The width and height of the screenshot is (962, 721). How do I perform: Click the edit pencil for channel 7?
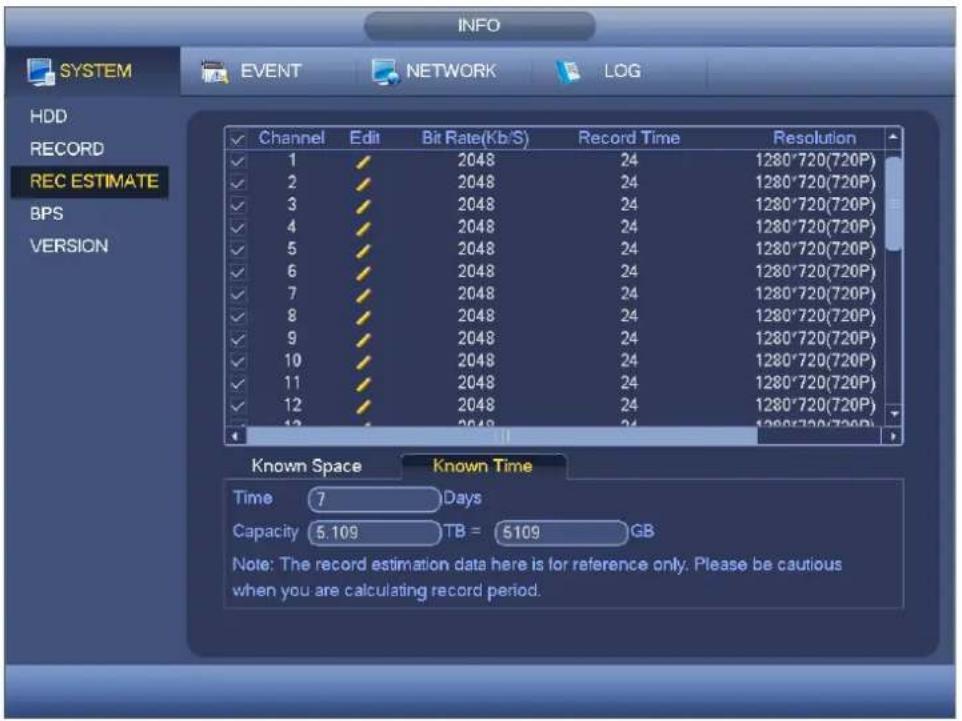click(x=363, y=295)
